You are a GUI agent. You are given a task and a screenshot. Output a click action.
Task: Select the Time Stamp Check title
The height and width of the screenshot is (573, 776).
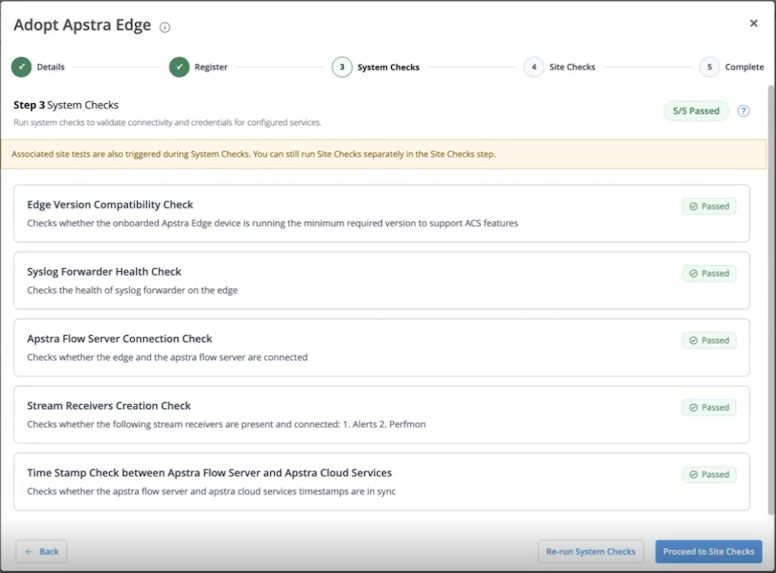tap(209, 473)
